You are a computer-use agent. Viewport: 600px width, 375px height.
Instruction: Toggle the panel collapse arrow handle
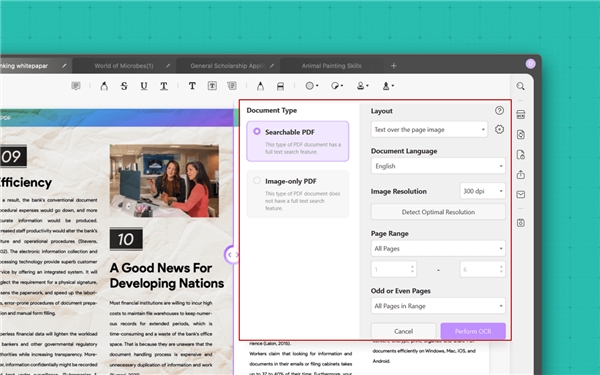pos(232,254)
